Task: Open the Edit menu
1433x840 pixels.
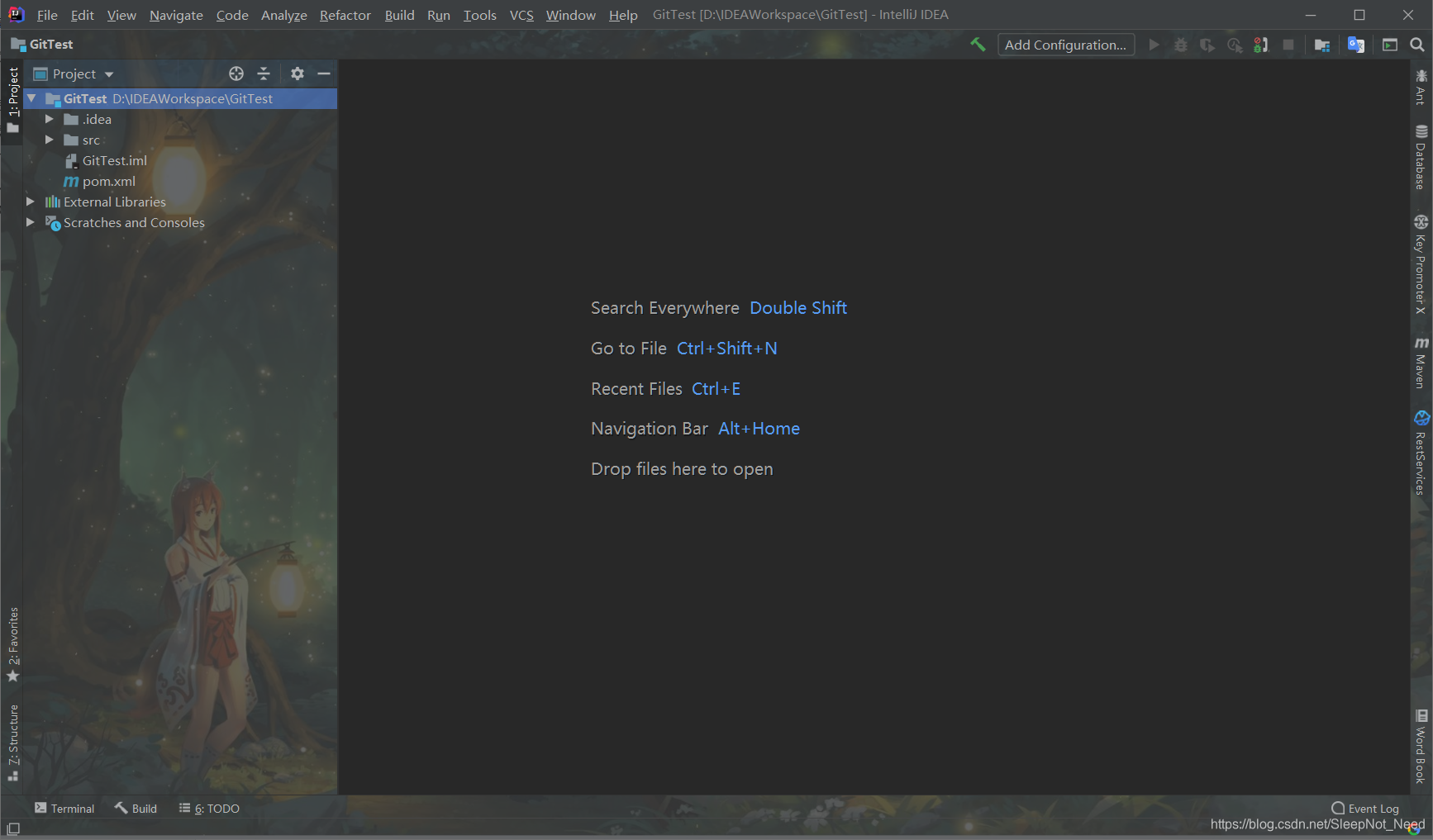Action: [82, 15]
